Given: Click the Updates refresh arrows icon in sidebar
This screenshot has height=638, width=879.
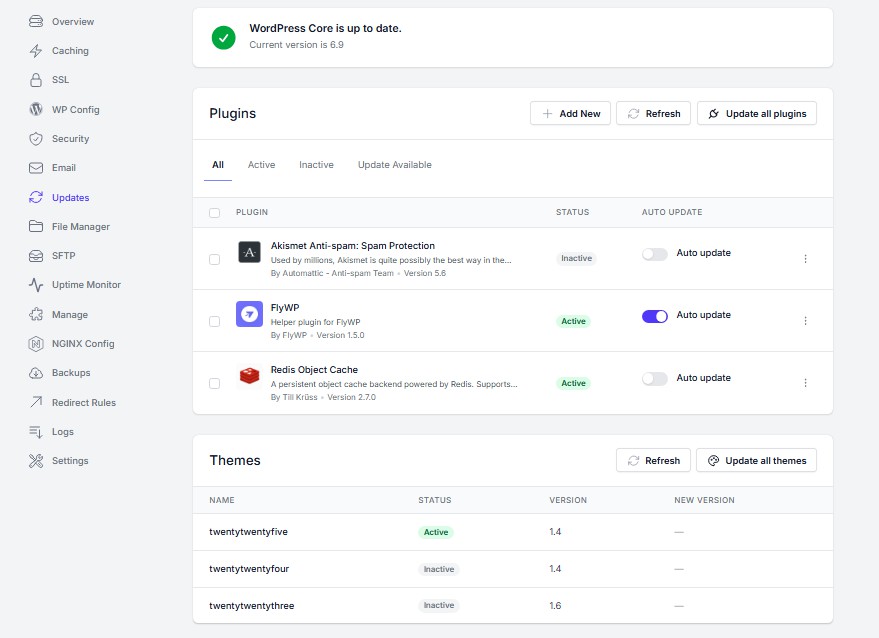Looking at the screenshot, I should pos(36,197).
